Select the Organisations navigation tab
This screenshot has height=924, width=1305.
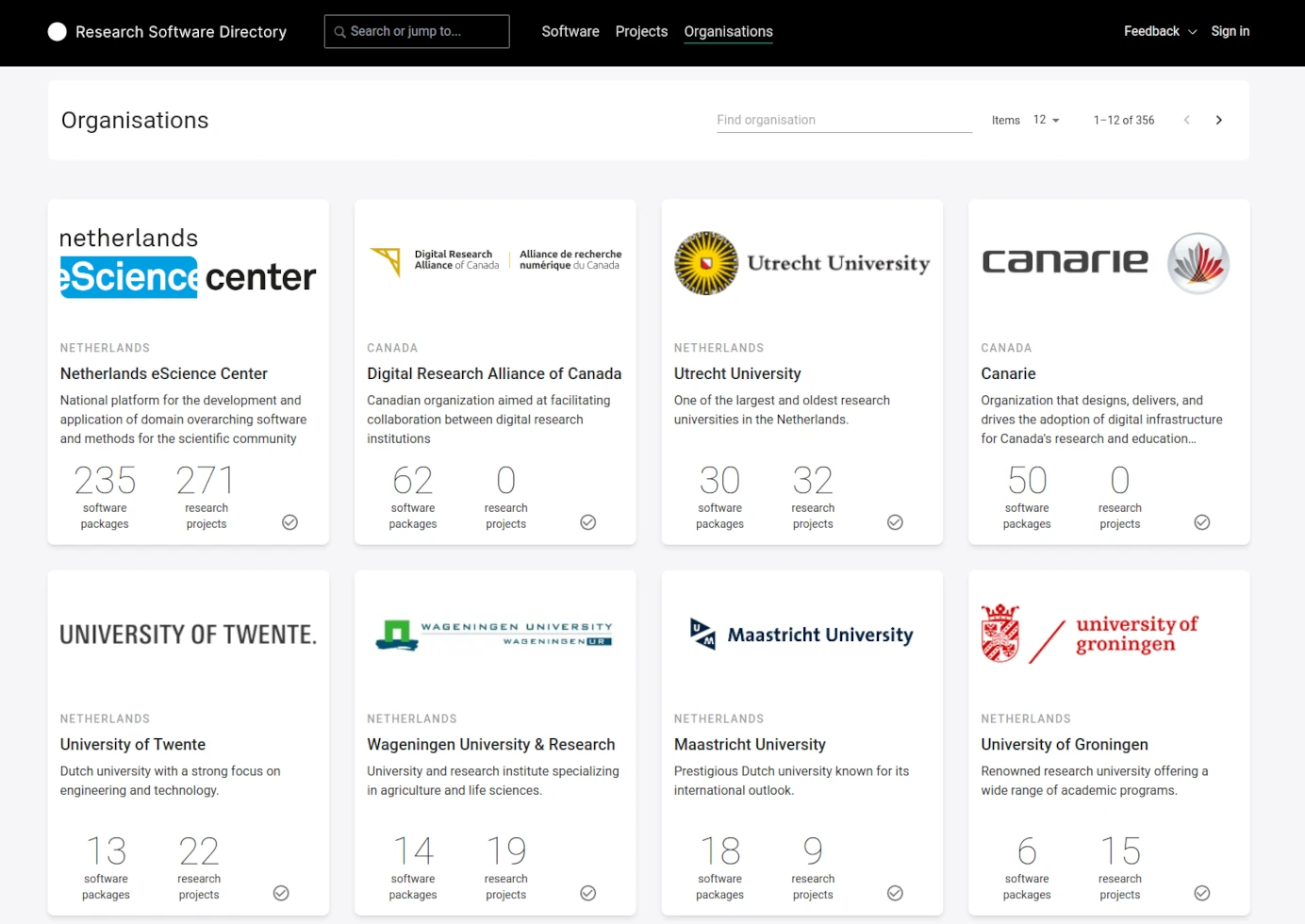point(728,32)
